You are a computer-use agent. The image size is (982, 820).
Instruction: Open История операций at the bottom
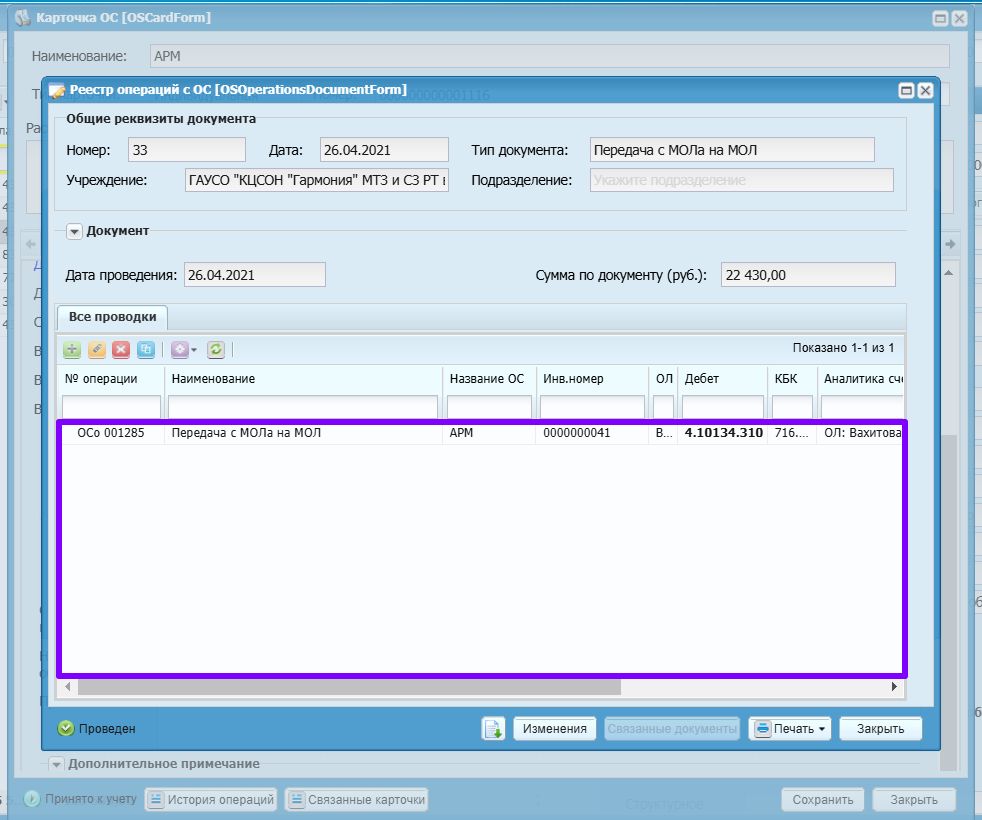[211, 799]
